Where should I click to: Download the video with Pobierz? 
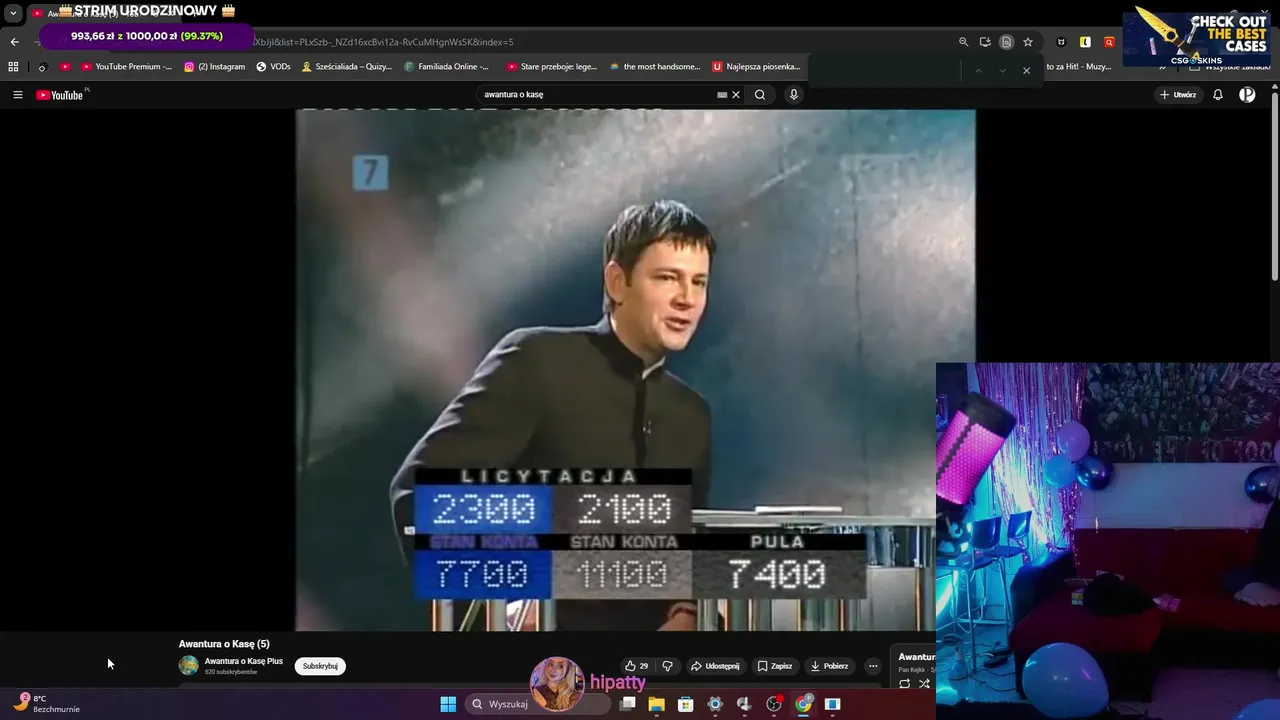click(830, 666)
